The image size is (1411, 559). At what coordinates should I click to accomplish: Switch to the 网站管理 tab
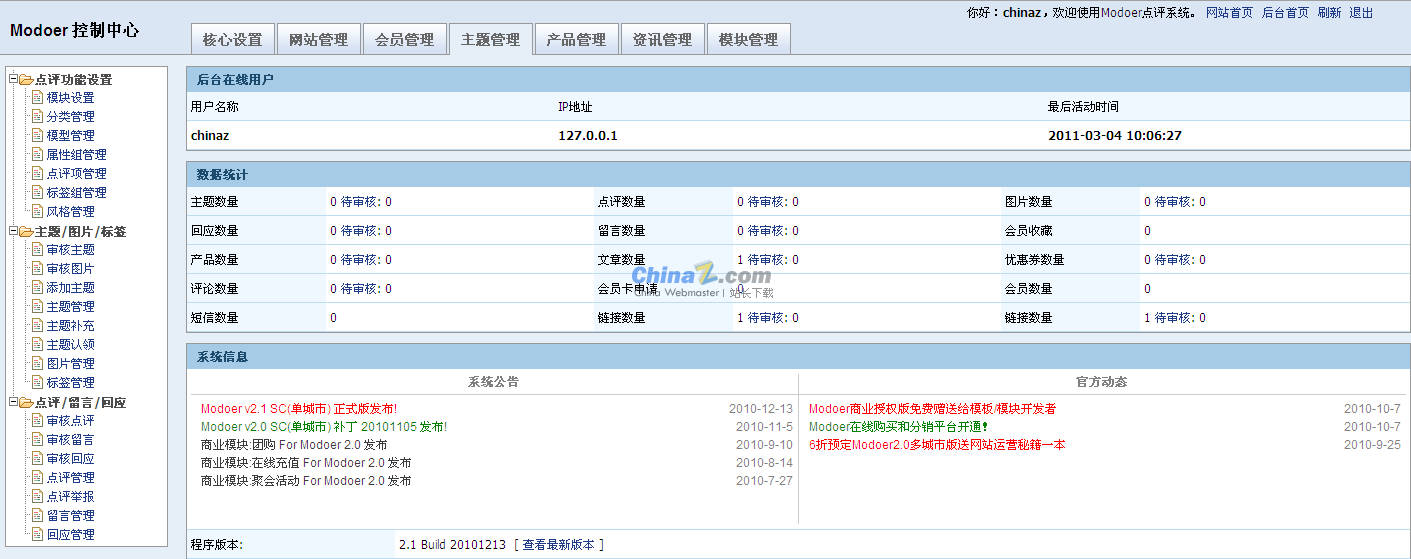(318, 39)
